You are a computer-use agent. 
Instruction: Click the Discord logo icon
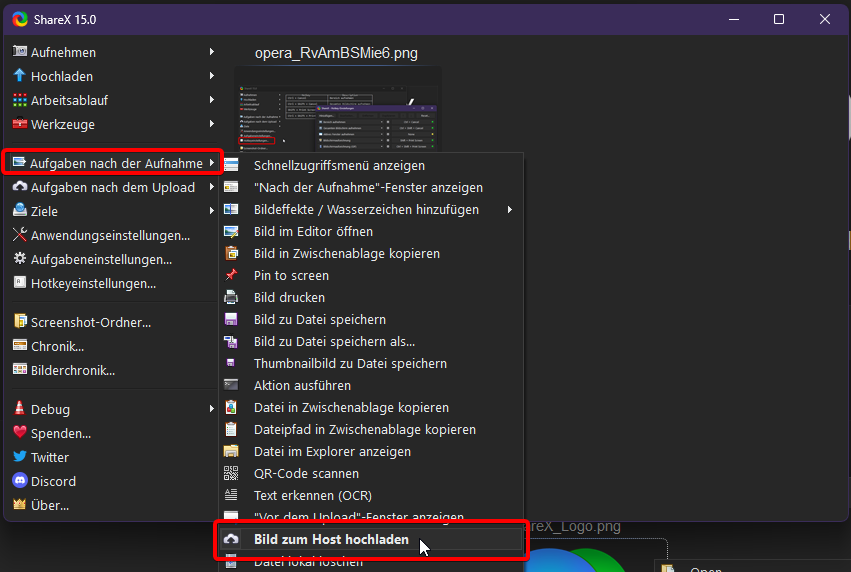pos(20,481)
